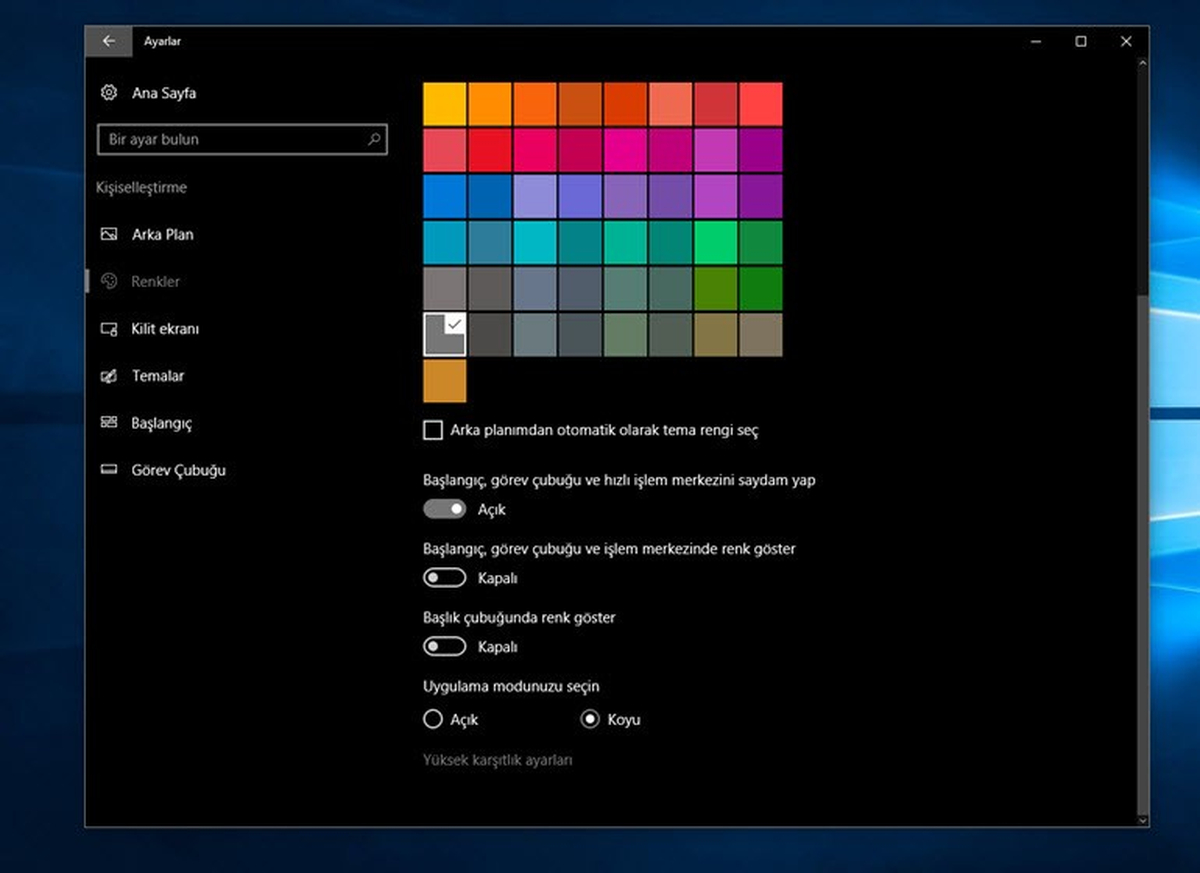Pick the bright blue swatch starting third row

tap(444, 196)
